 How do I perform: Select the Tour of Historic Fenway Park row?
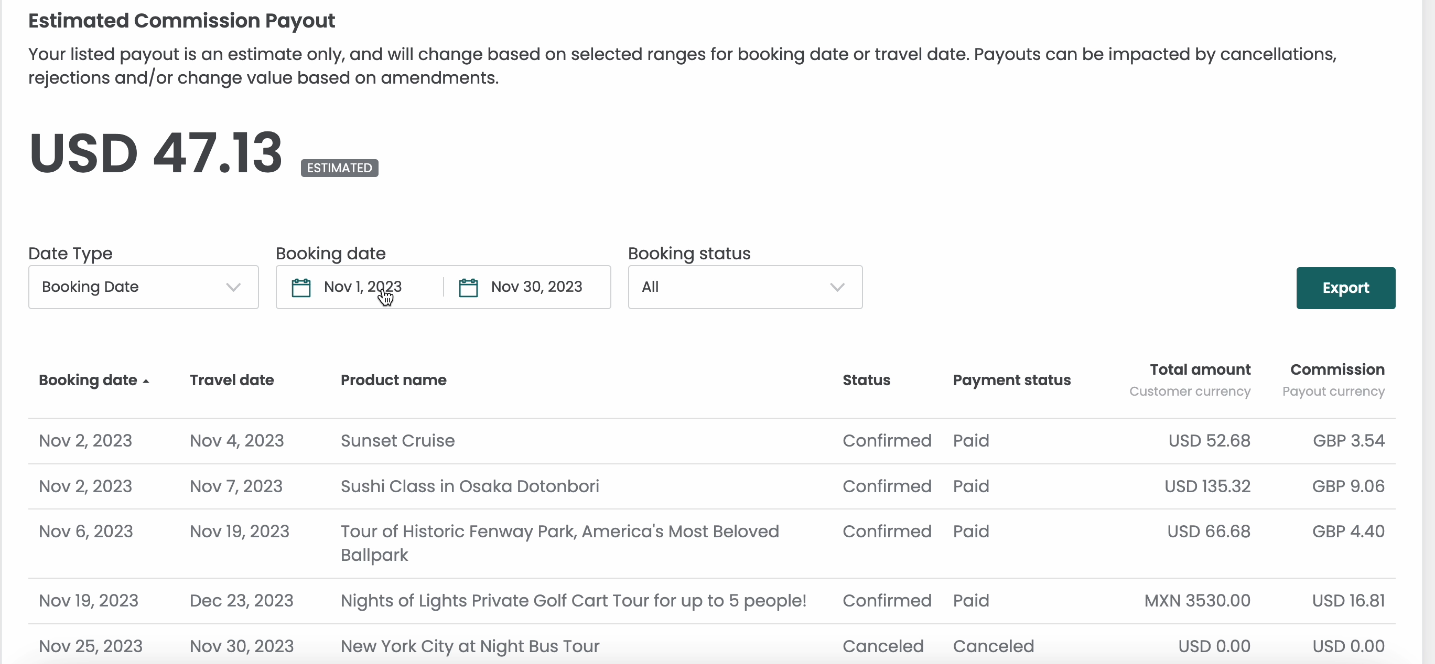pyautogui.click(x=712, y=544)
